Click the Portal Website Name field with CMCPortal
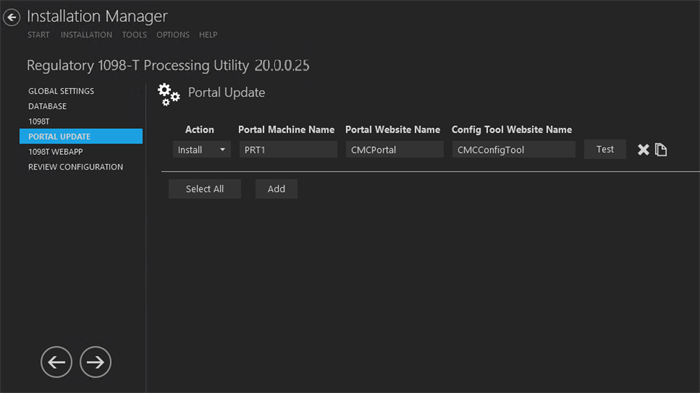 coord(395,150)
